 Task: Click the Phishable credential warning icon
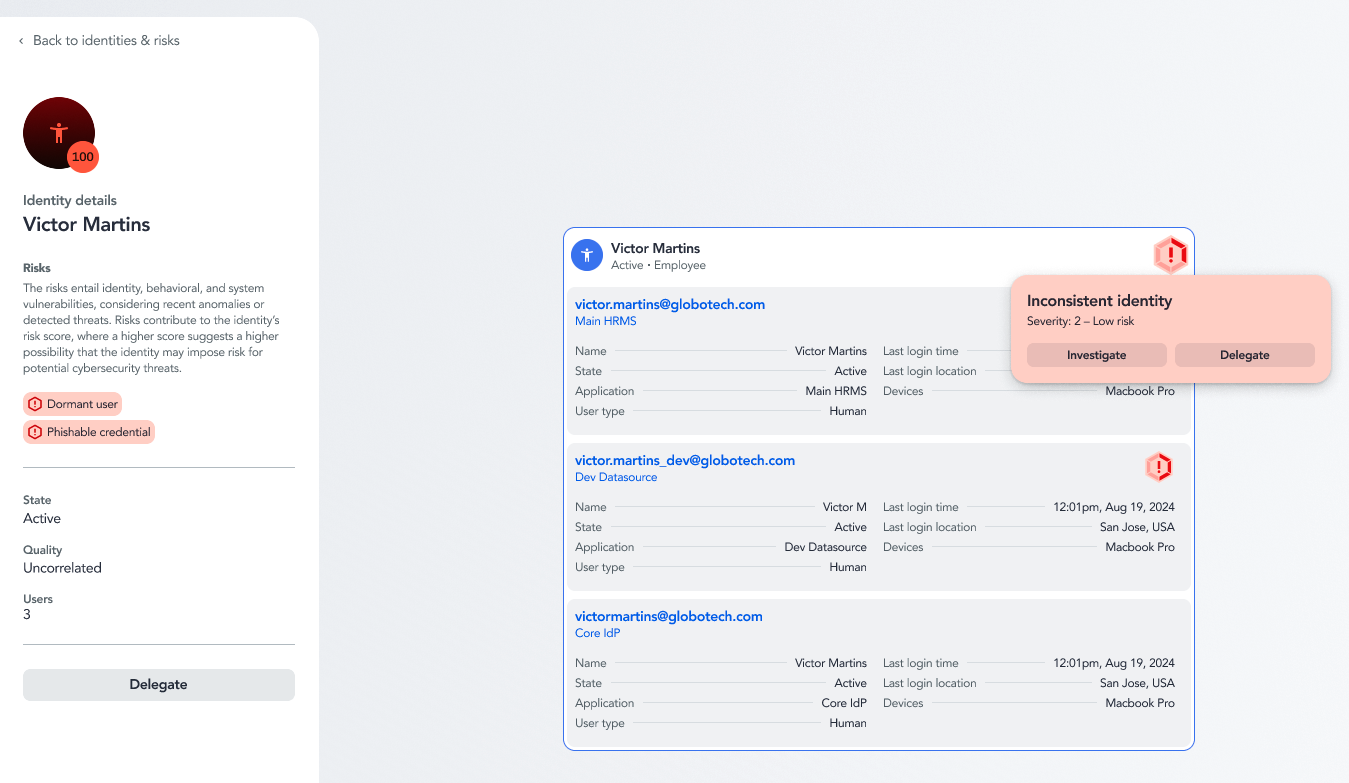pyautogui.click(x=35, y=432)
